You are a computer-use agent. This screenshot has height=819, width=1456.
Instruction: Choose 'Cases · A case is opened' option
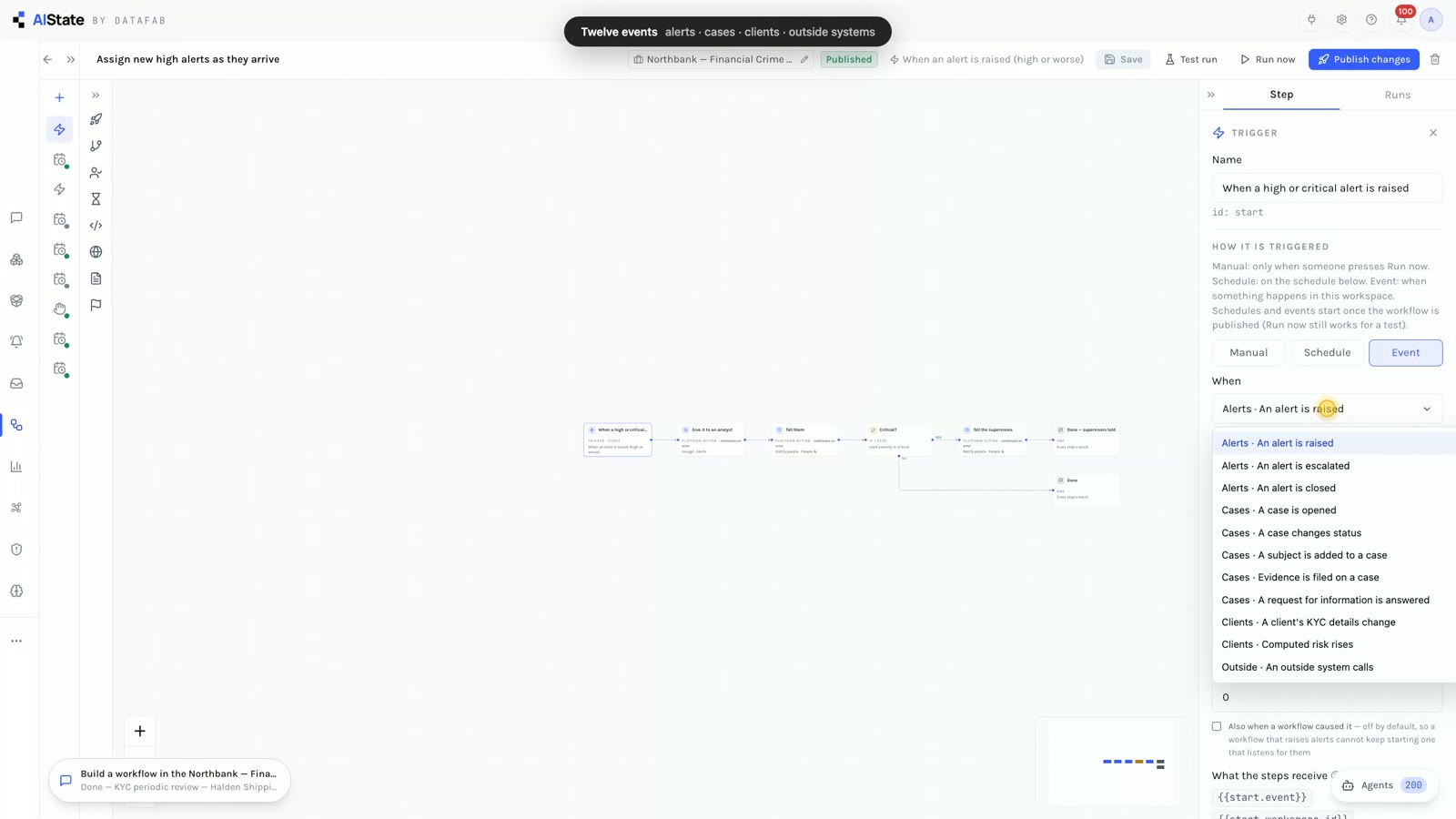1334,511
